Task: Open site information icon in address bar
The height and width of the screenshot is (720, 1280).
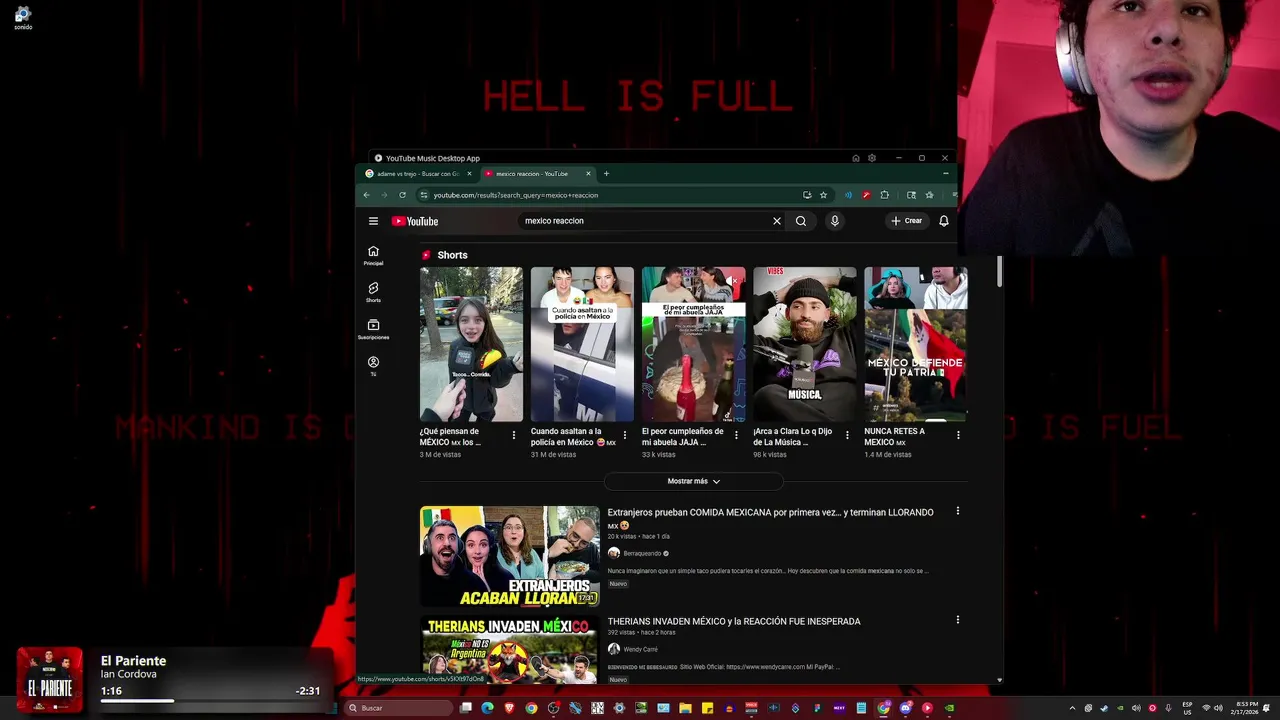Action: point(424,195)
